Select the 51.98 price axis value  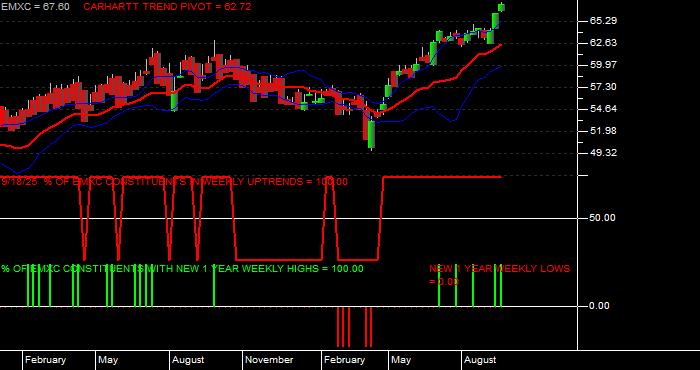coord(604,130)
